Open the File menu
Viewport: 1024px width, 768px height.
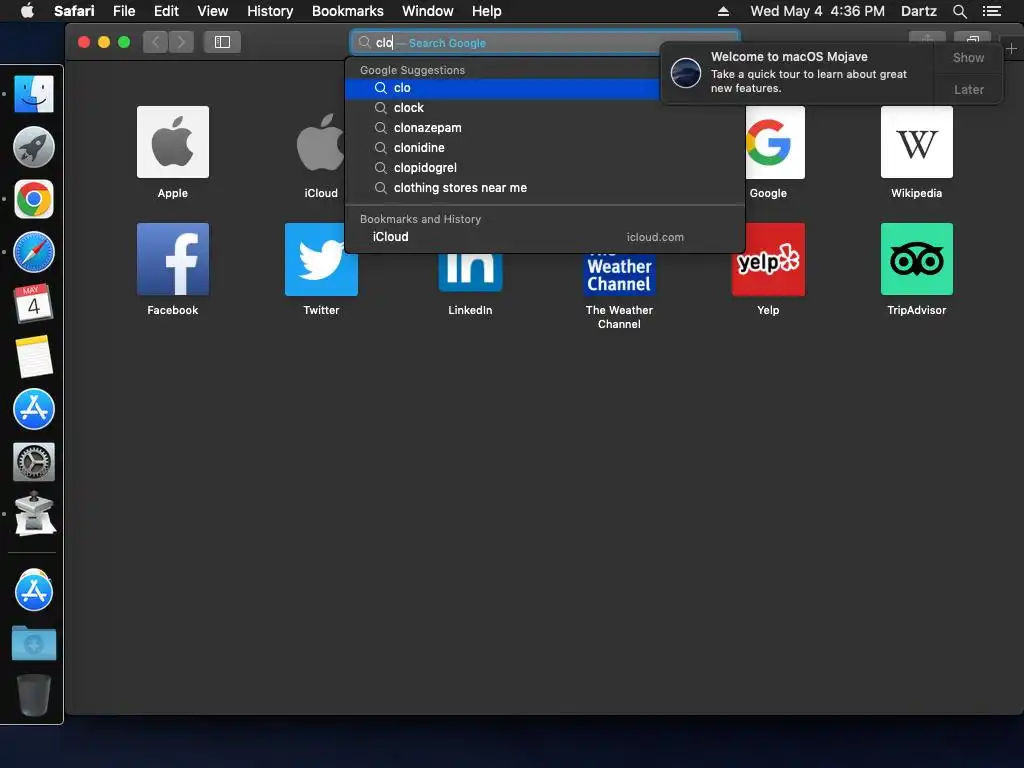click(x=123, y=11)
